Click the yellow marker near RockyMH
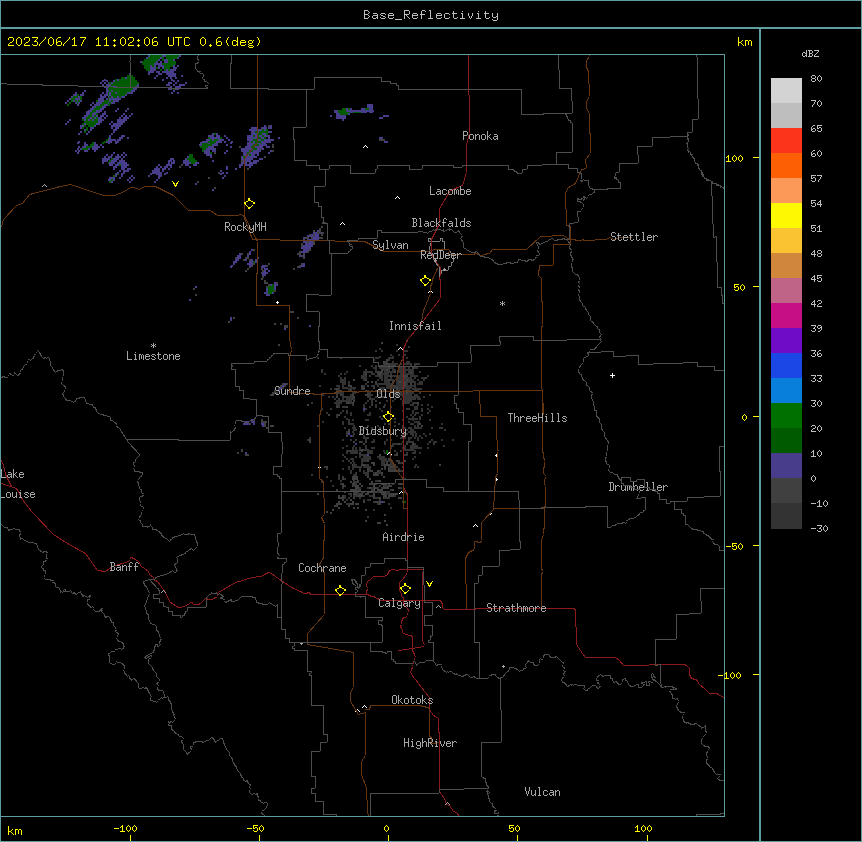Image resolution: width=862 pixels, height=842 pixels. tap(250, 204)
